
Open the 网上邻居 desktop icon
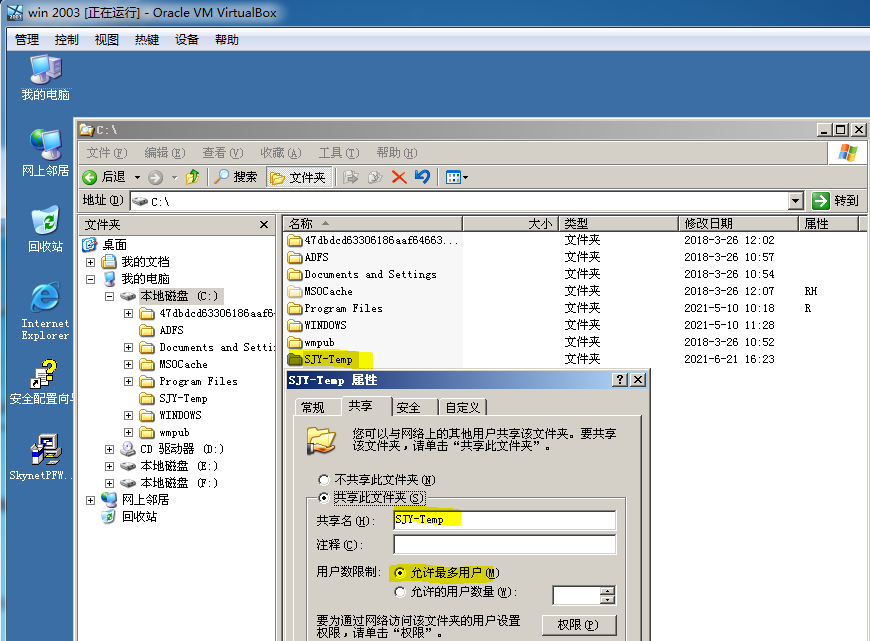coord(45,153)
